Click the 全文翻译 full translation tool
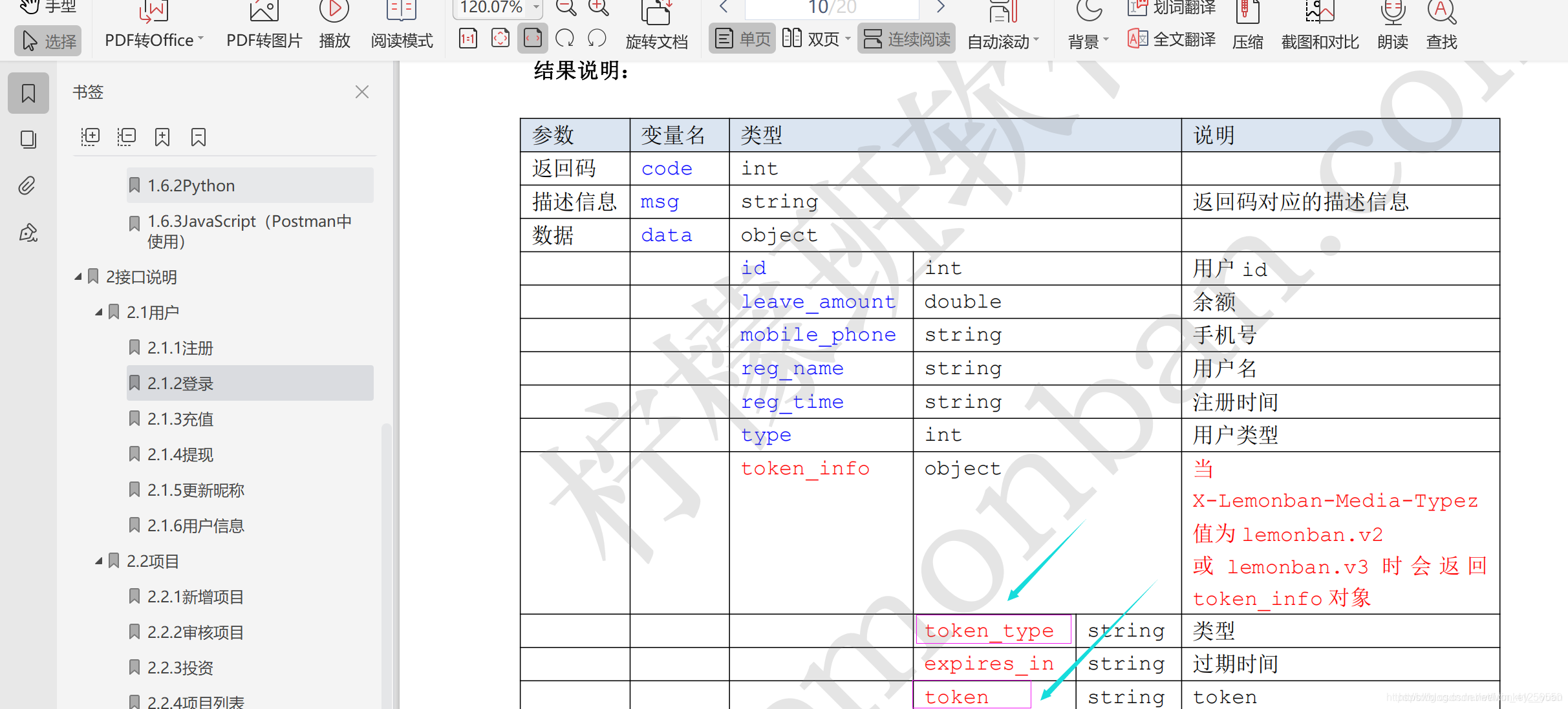Viewport: 1568px width, 709px height. coord(1171,39)
